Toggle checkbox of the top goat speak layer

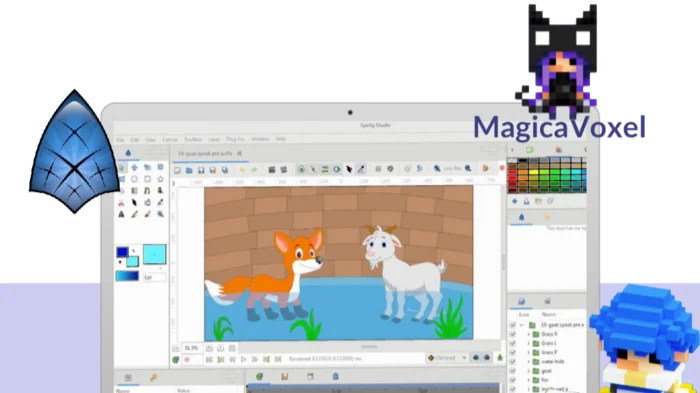click(512, 325)
